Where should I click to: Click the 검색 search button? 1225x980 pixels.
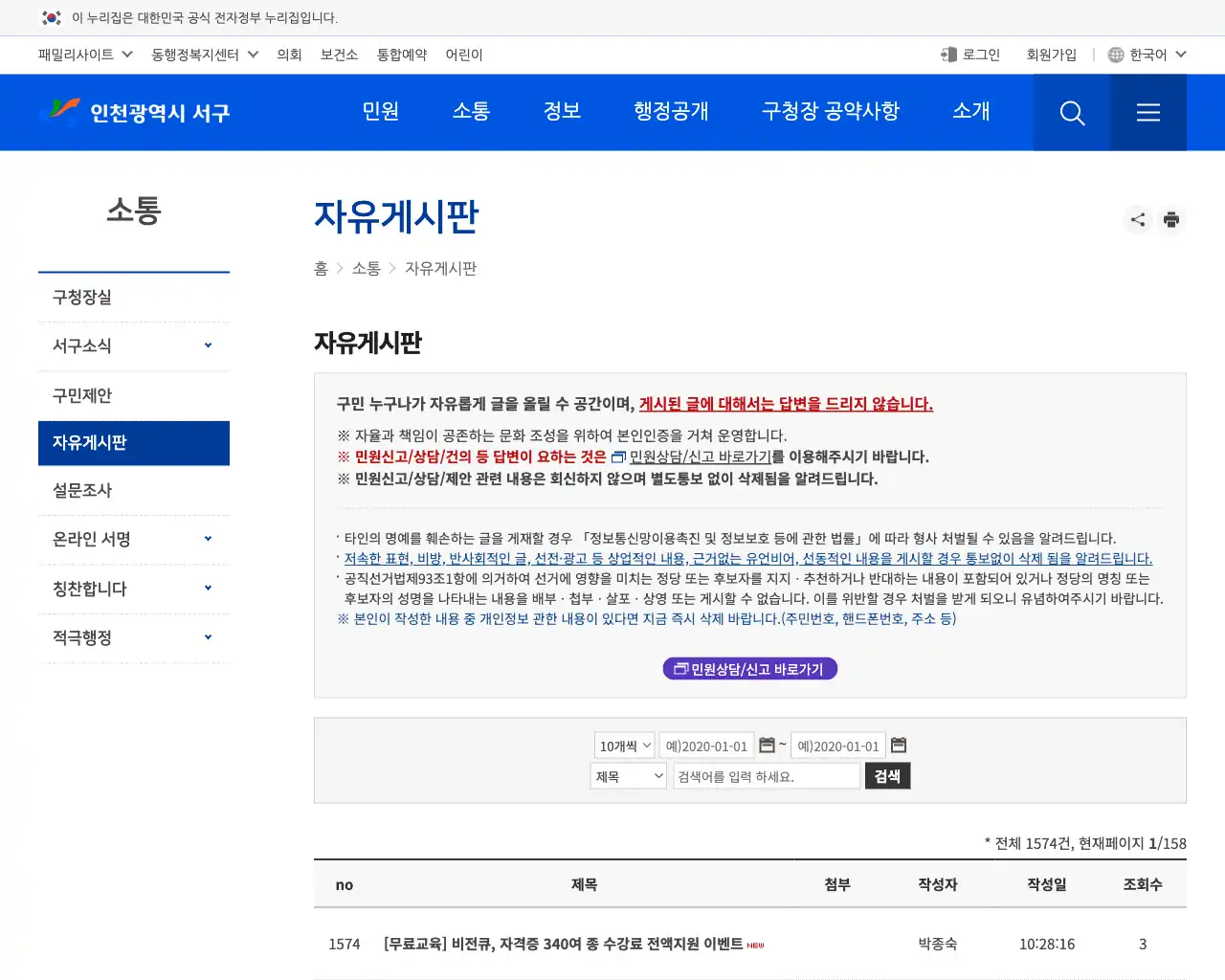click(x=887, y=775)
